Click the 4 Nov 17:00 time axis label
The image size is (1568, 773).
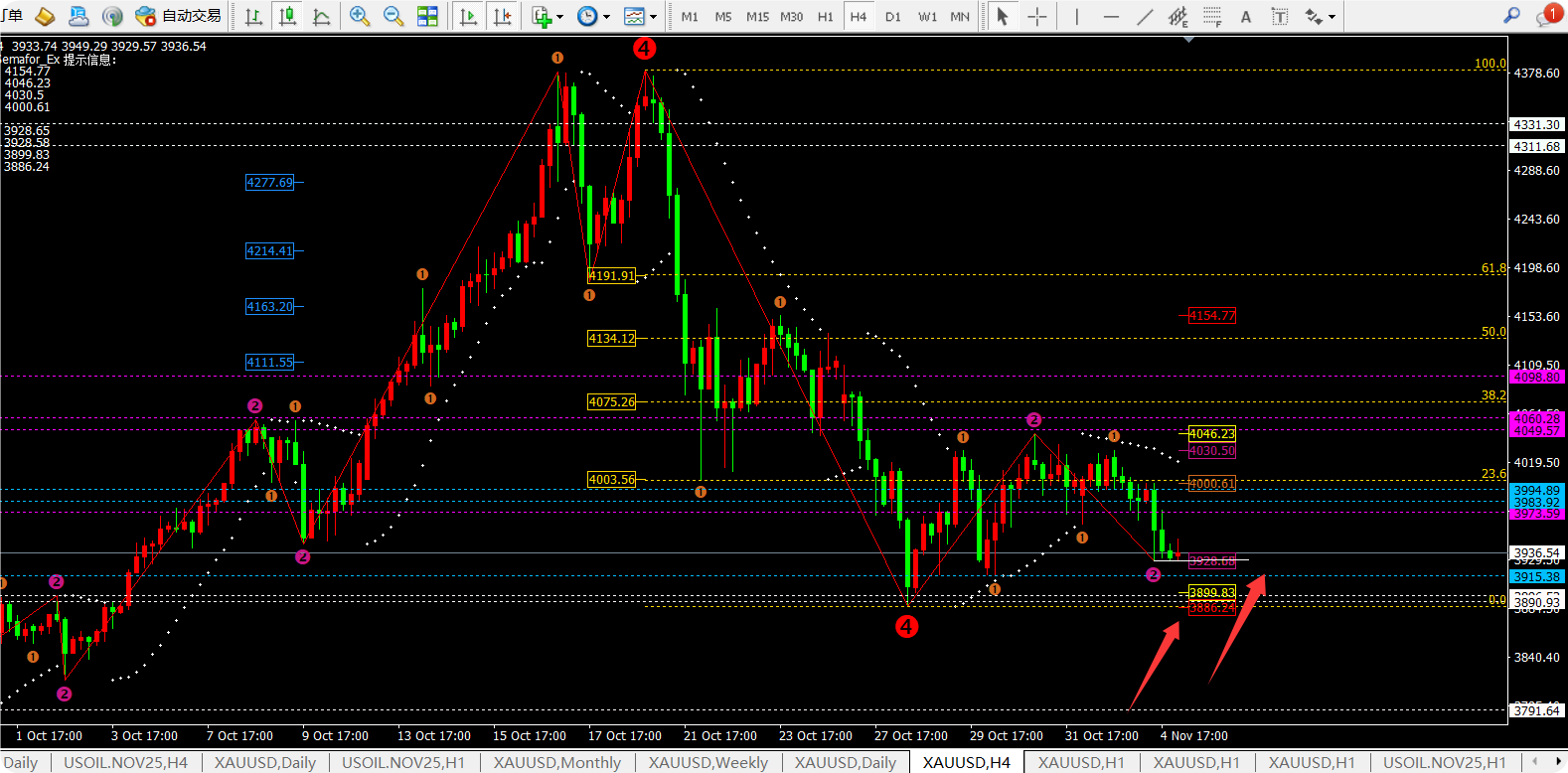click(1194, 736)
